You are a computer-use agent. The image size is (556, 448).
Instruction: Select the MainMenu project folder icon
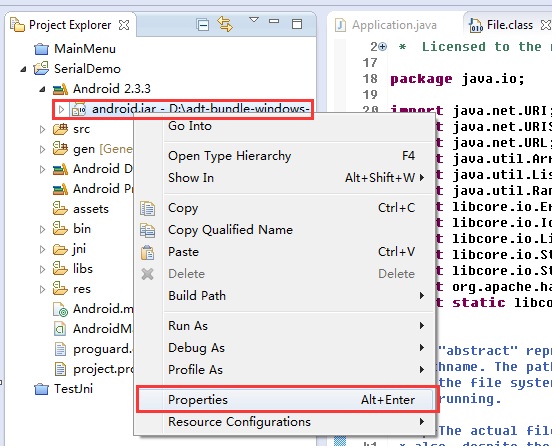pos(41,49)
